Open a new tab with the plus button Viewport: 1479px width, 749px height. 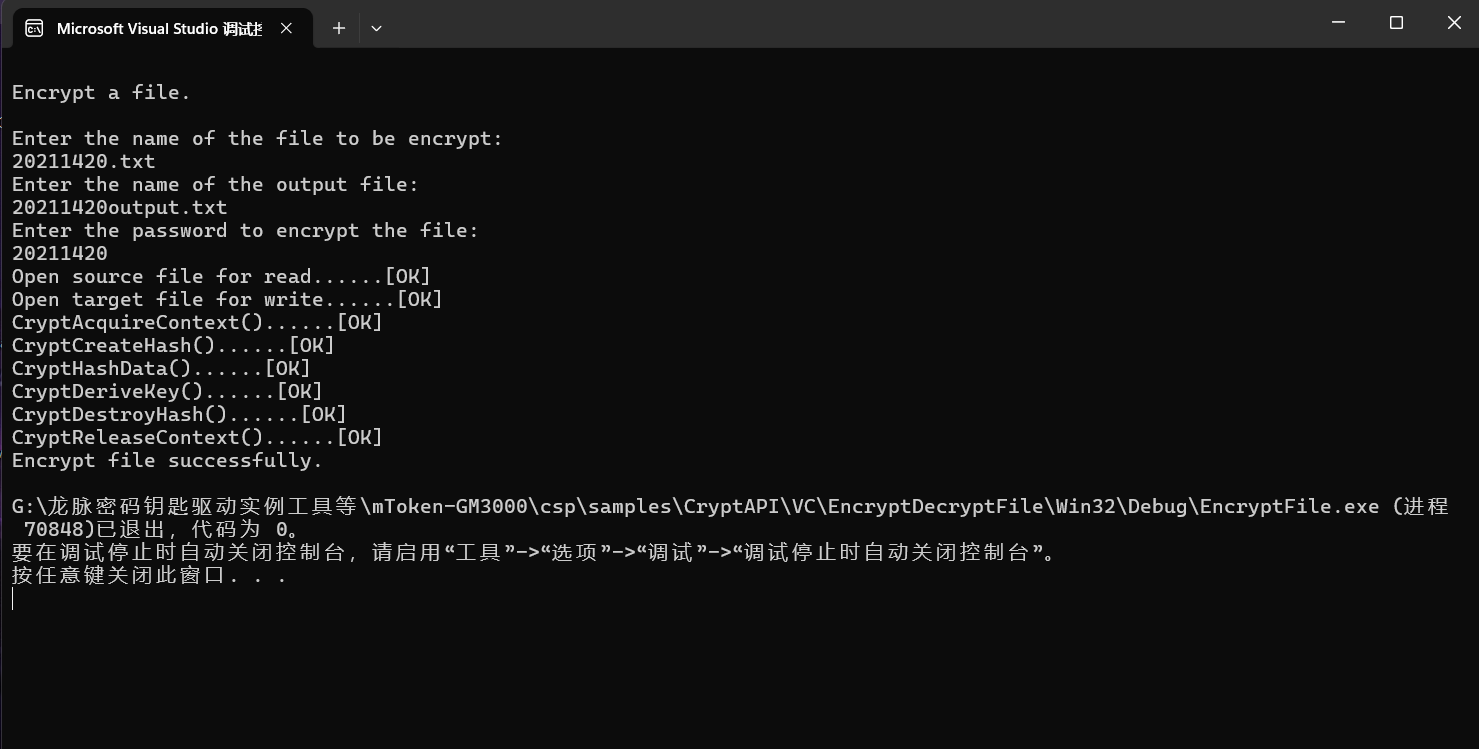339,28
